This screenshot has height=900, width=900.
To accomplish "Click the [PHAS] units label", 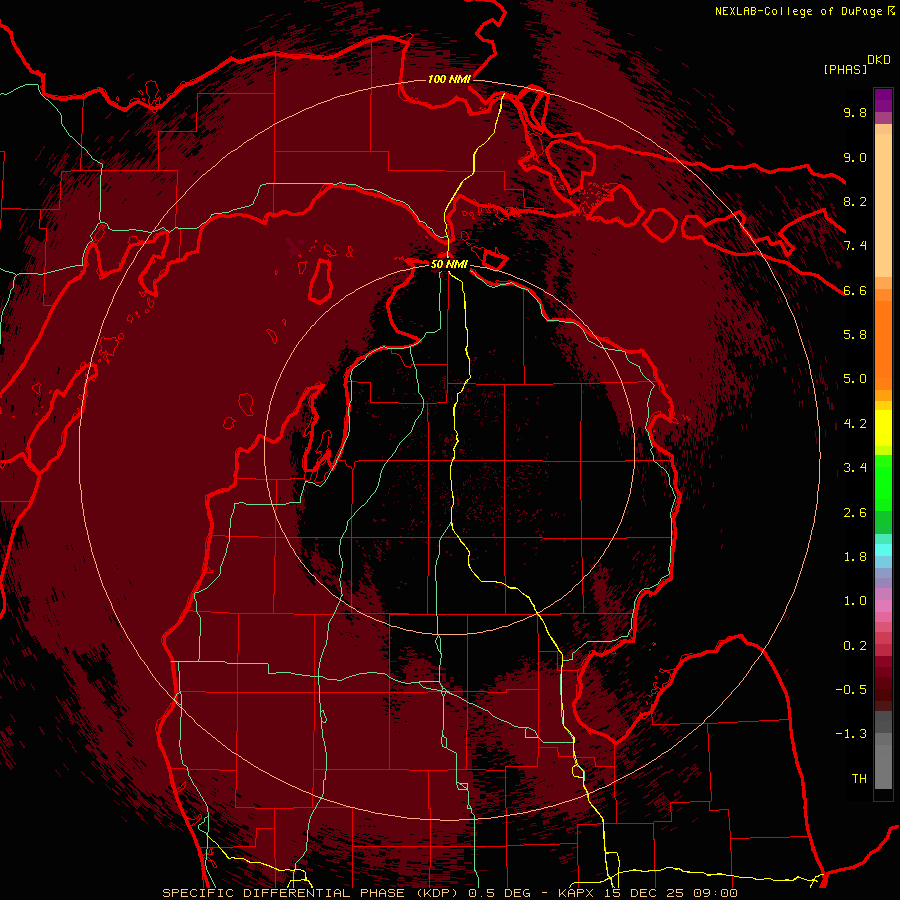I will 845,69.
